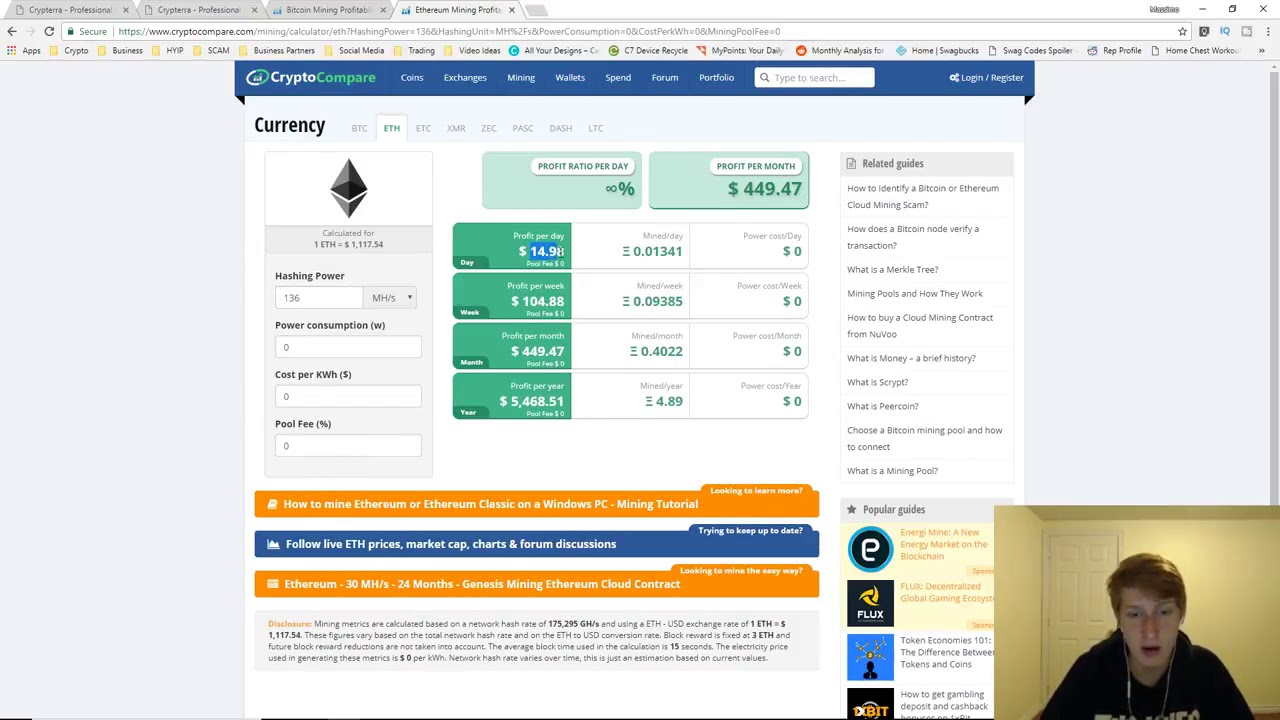Open the Token Economies 101 thumbnail
The height and width of the screenshot is (720, 1280).
pyautogui.click(x=870, y=657)
